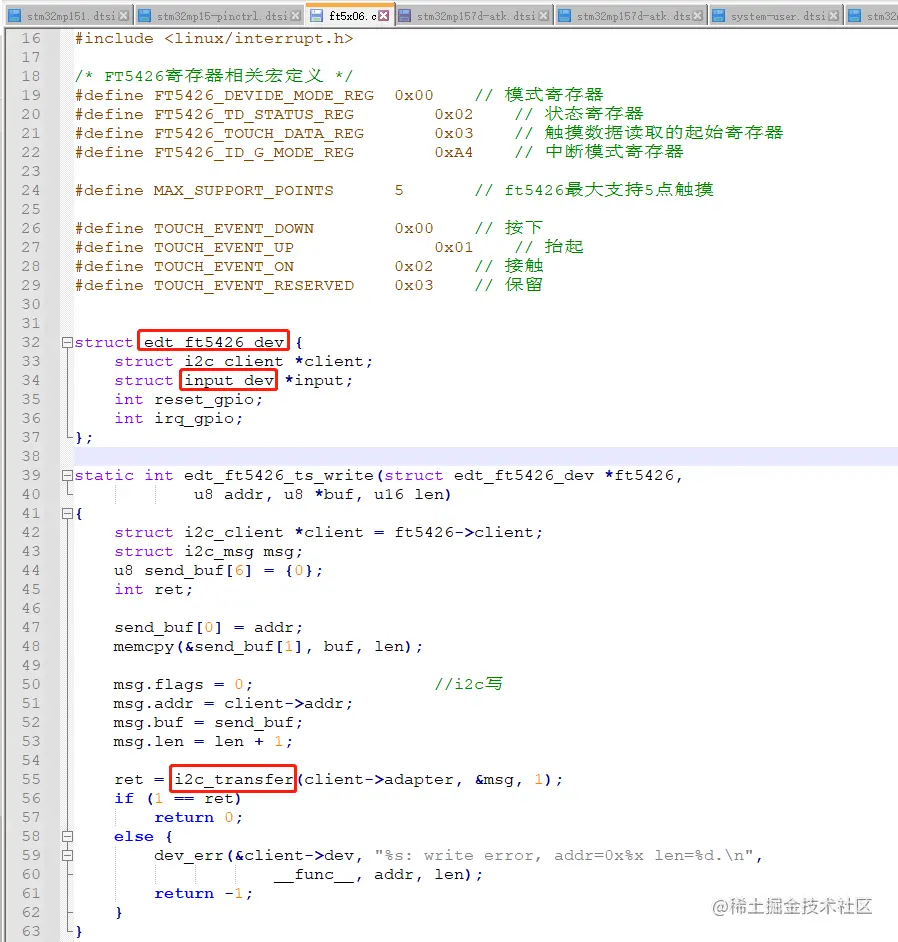Click TOUCH_EVENT_RESERVED macro name
The height and width of the screenshot is (942, 898).
click(x=253, y=286)
